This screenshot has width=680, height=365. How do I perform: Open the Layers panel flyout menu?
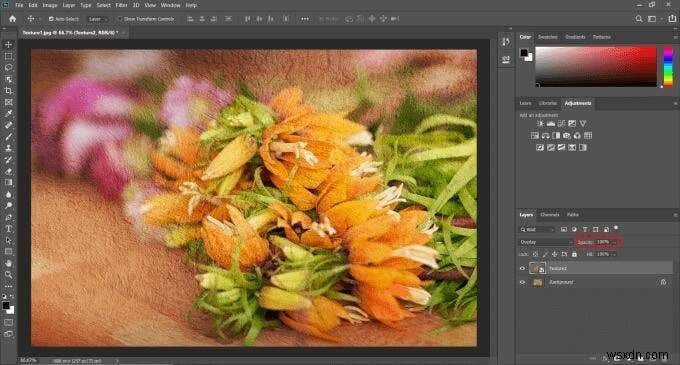coord(675,215)
